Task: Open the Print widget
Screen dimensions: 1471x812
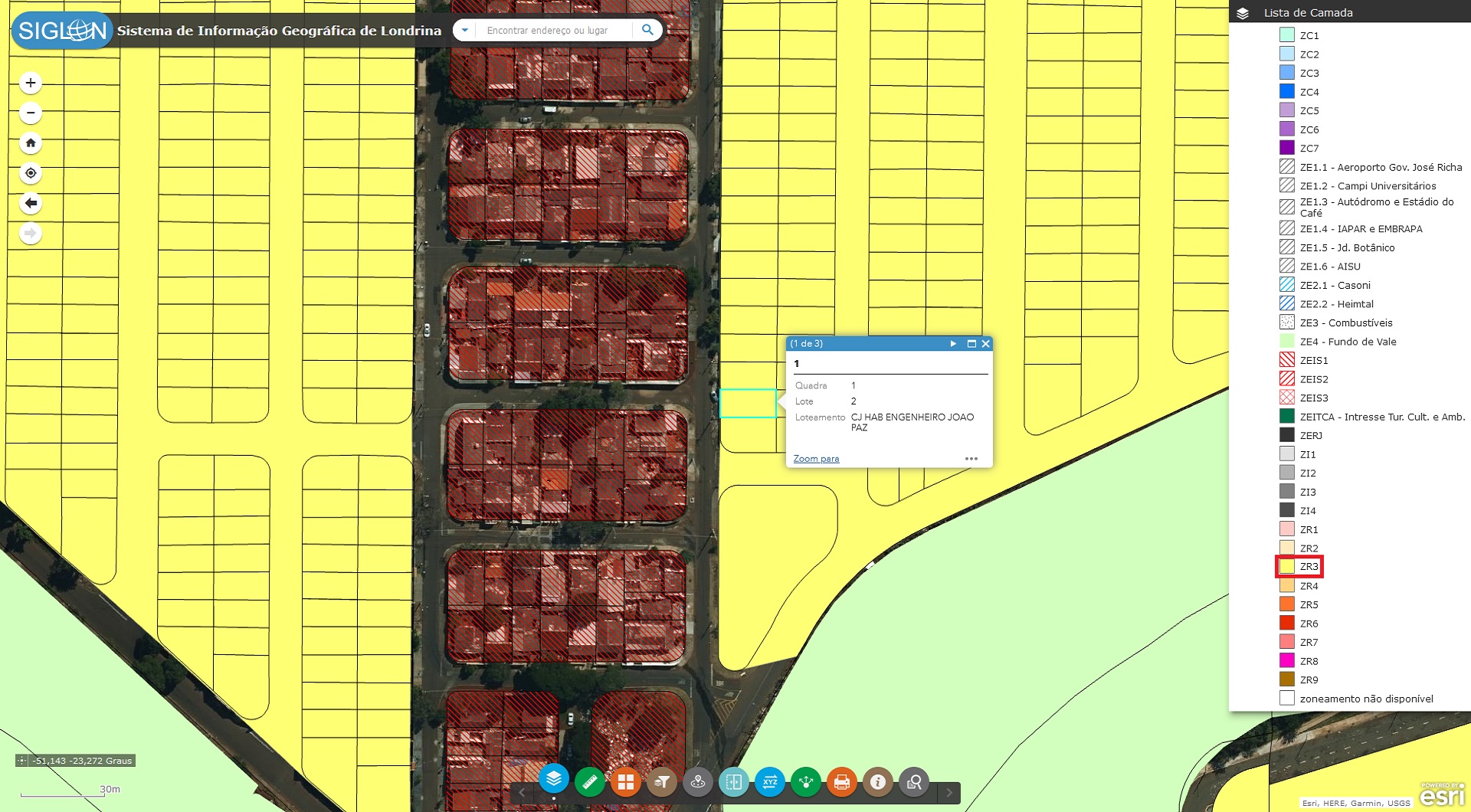Action: click(842, 782)
